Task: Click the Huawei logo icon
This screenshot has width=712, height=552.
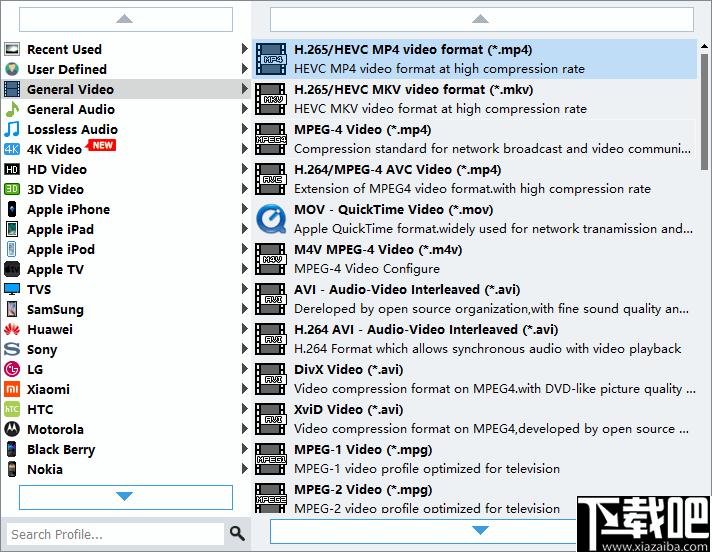Action: 12,329
